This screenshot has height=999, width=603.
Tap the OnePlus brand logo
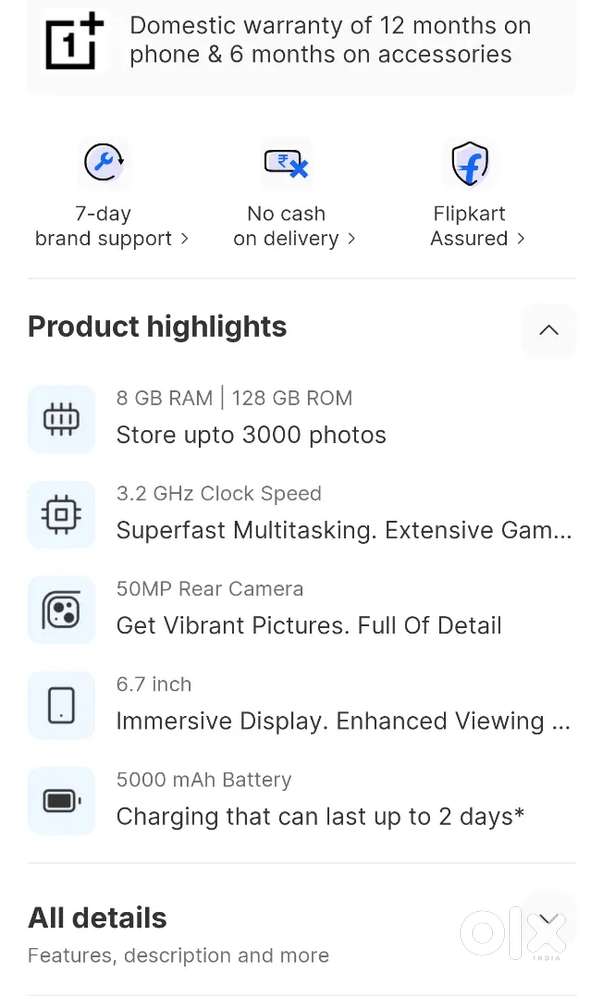pyautogui.click(x=74, y=40)
